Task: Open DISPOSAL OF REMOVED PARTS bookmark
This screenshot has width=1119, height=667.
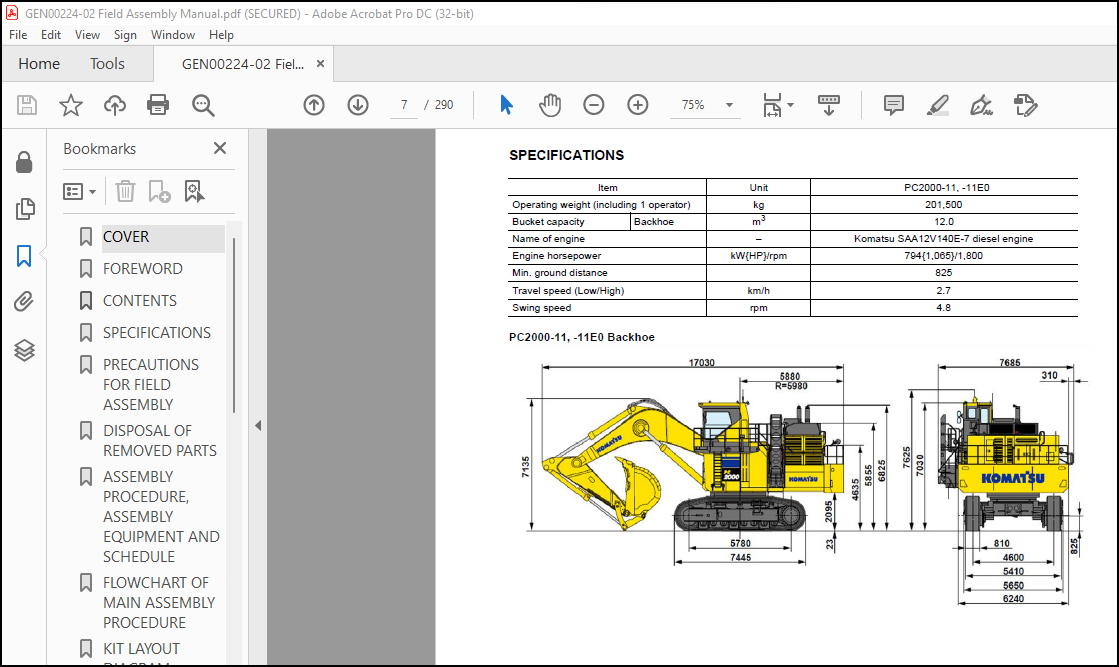Action: click(160, 441)
